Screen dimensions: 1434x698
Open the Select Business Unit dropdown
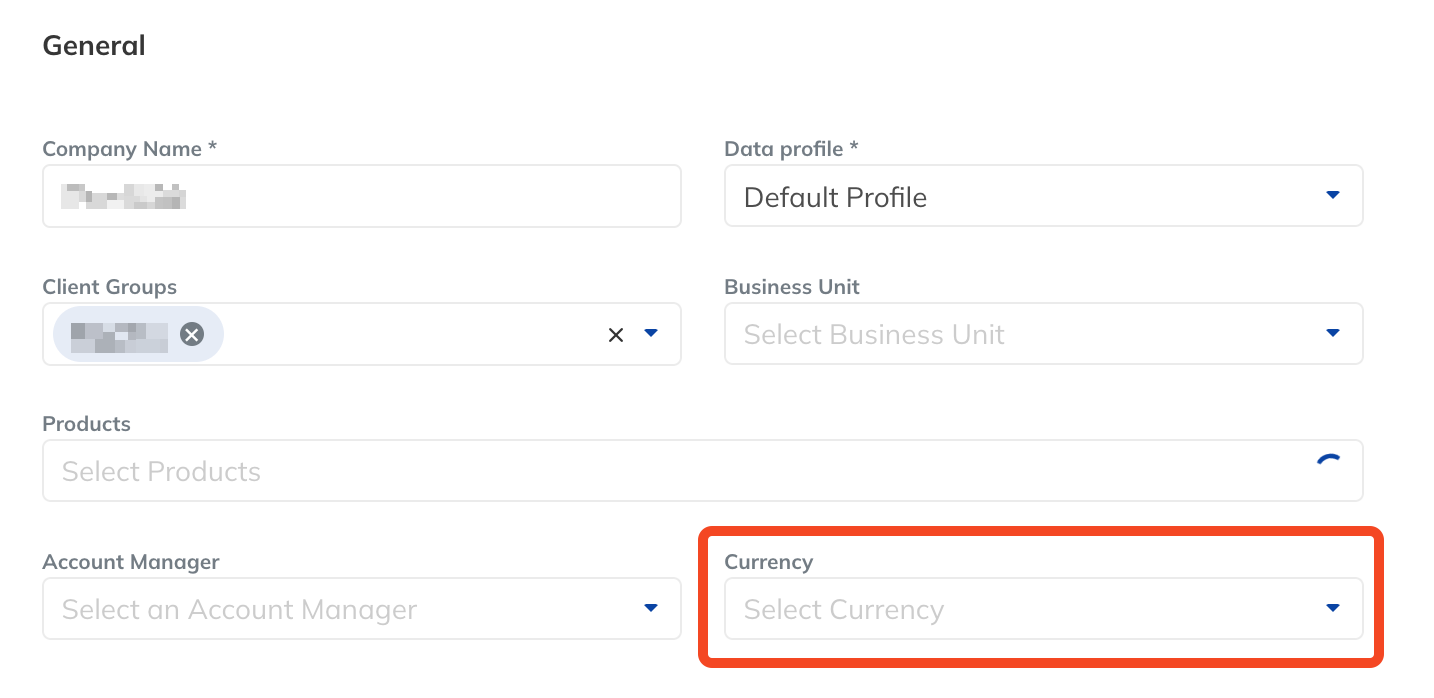[1043, 334]
